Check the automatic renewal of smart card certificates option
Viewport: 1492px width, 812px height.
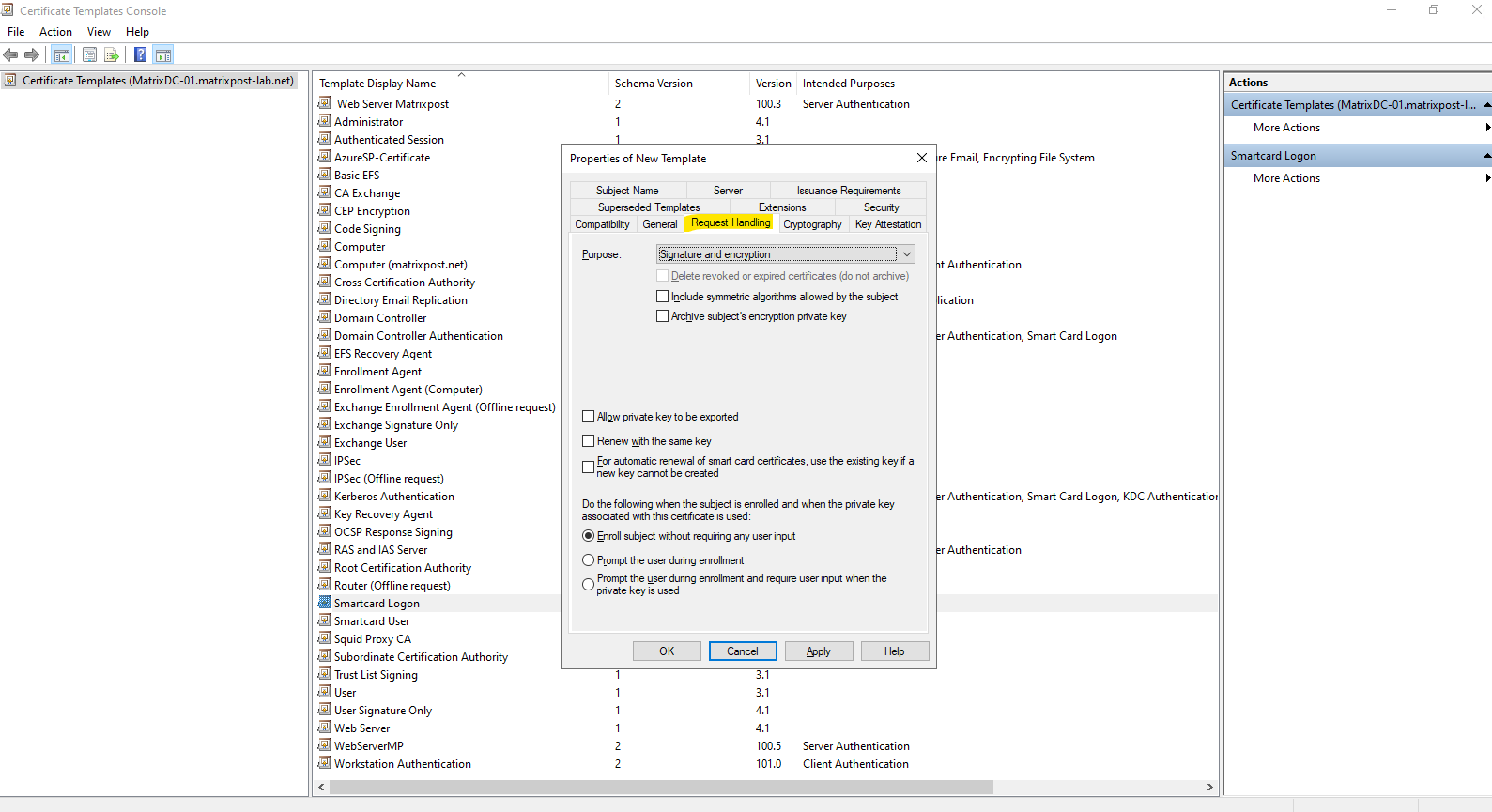coord(589,467)
